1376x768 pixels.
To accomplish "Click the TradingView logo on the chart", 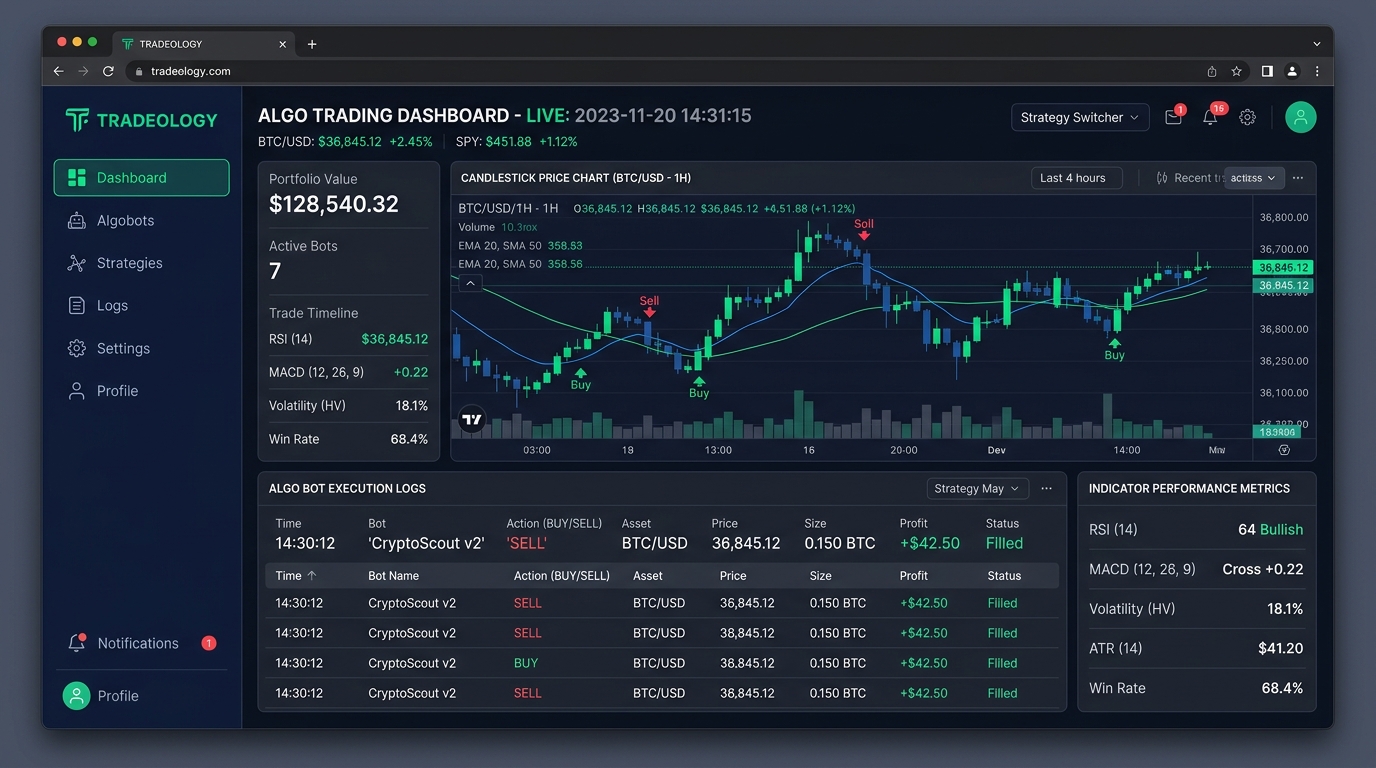I will pyautogui.click(x=472, y=420).
